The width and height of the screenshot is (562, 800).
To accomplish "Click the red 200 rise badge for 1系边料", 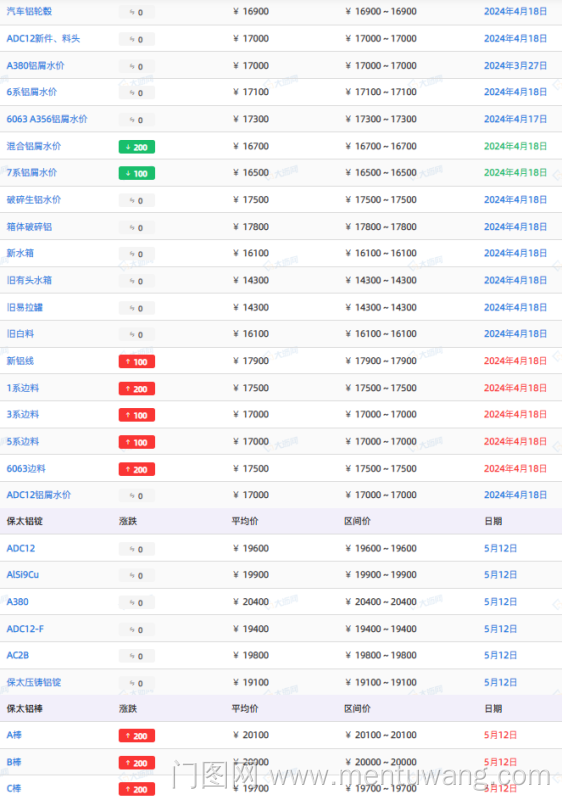I will tap(137, 389).
